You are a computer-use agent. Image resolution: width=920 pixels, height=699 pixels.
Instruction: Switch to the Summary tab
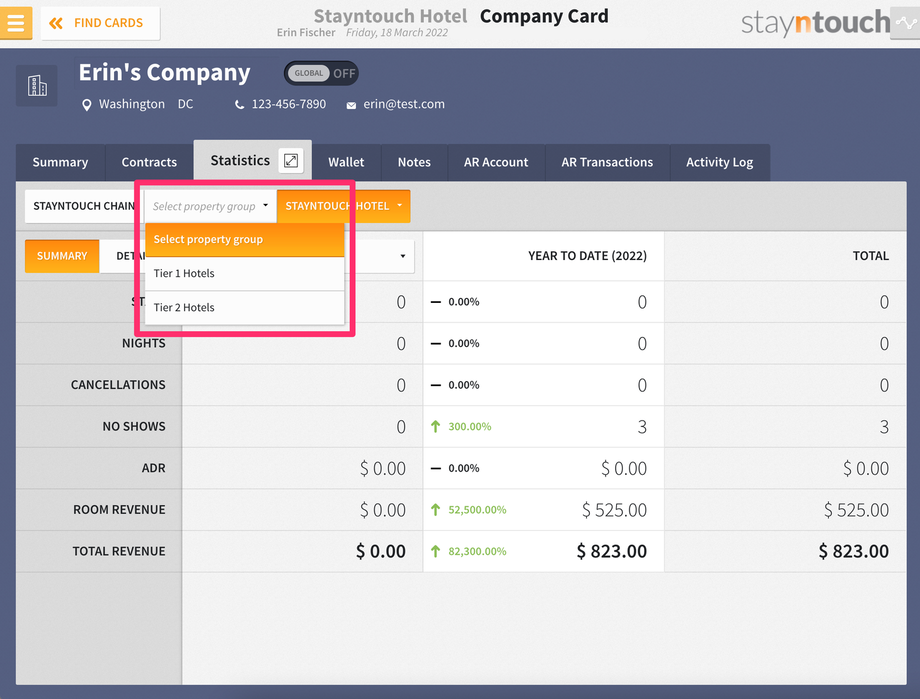pyautogui.click(x=60, y=163)
